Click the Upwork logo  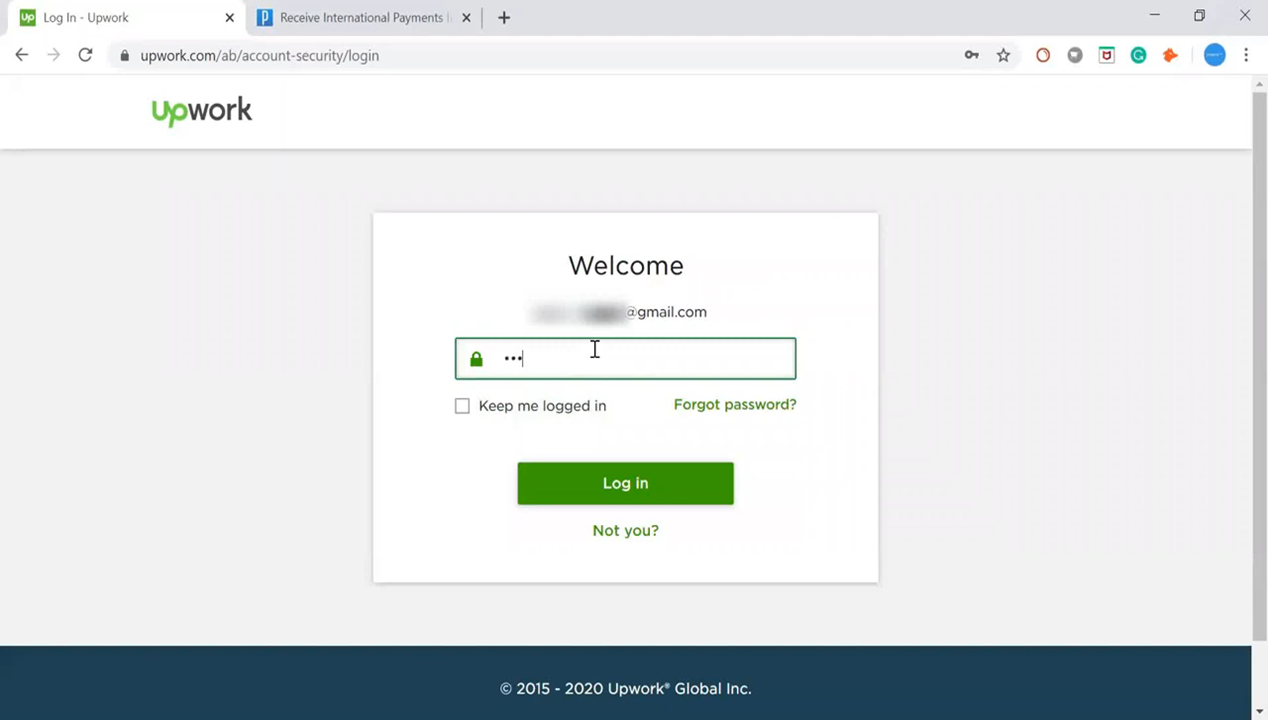click(x=201, y=111)
